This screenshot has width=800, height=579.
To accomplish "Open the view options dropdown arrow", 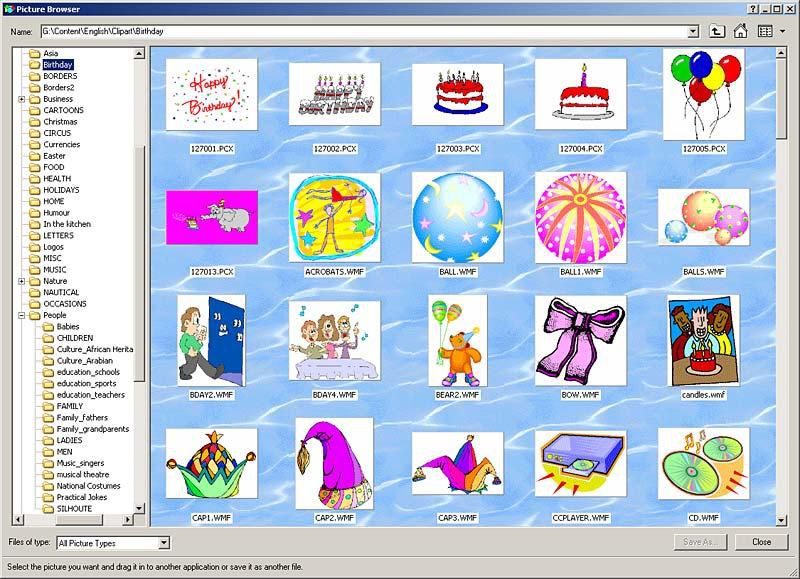I will 783,31.
